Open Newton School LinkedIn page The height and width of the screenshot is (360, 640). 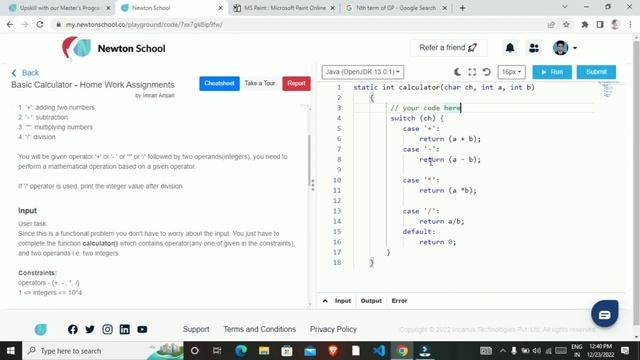pyautogui.click(x=124, y=329)
